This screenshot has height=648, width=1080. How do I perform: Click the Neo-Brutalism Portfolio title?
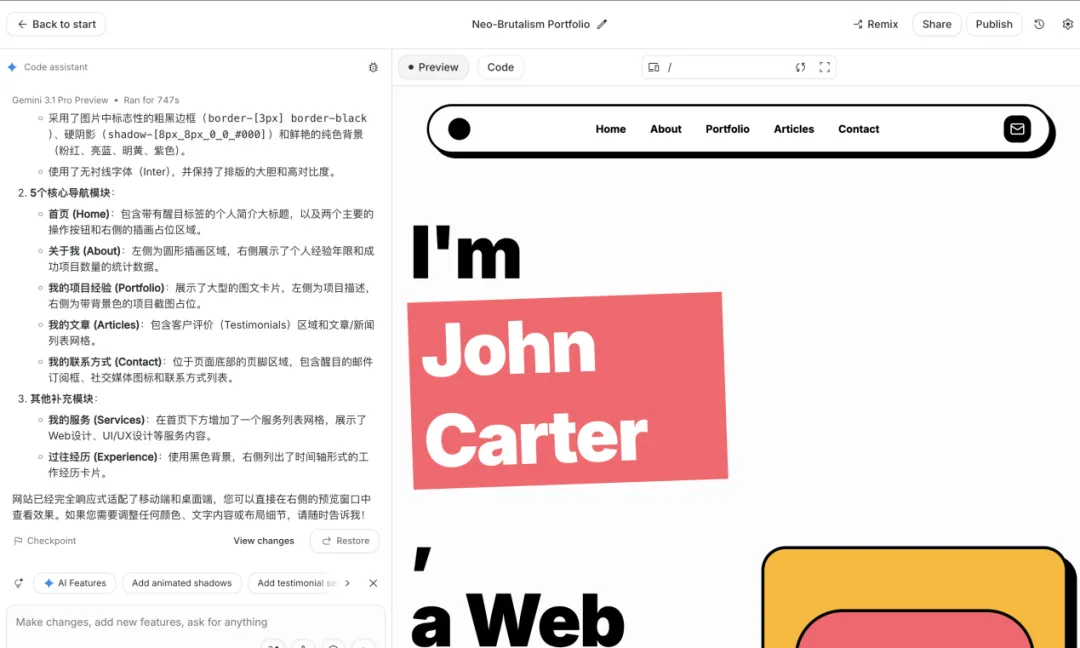tap(530, 24)
